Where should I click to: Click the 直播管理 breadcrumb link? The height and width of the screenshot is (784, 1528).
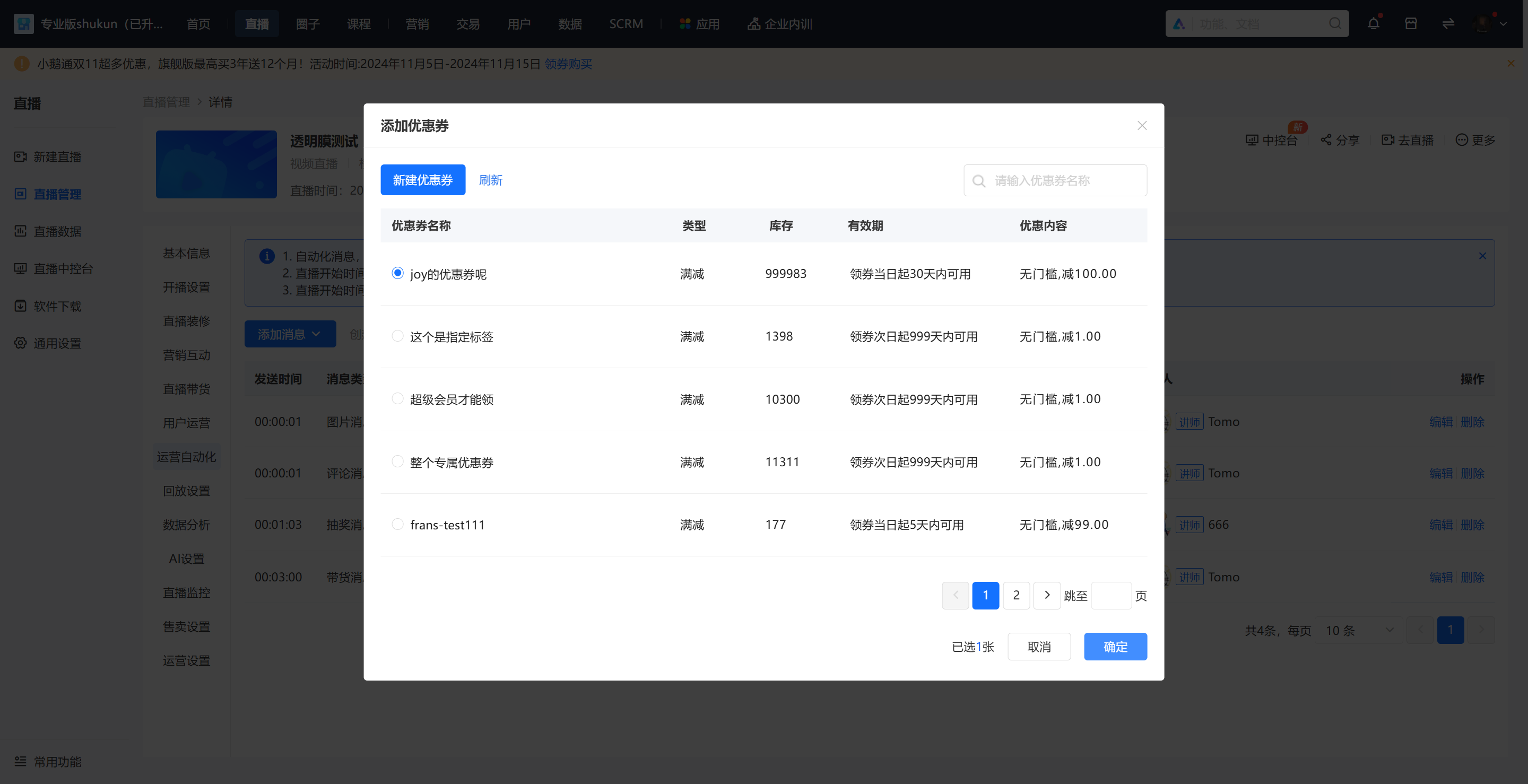[166, 102]
